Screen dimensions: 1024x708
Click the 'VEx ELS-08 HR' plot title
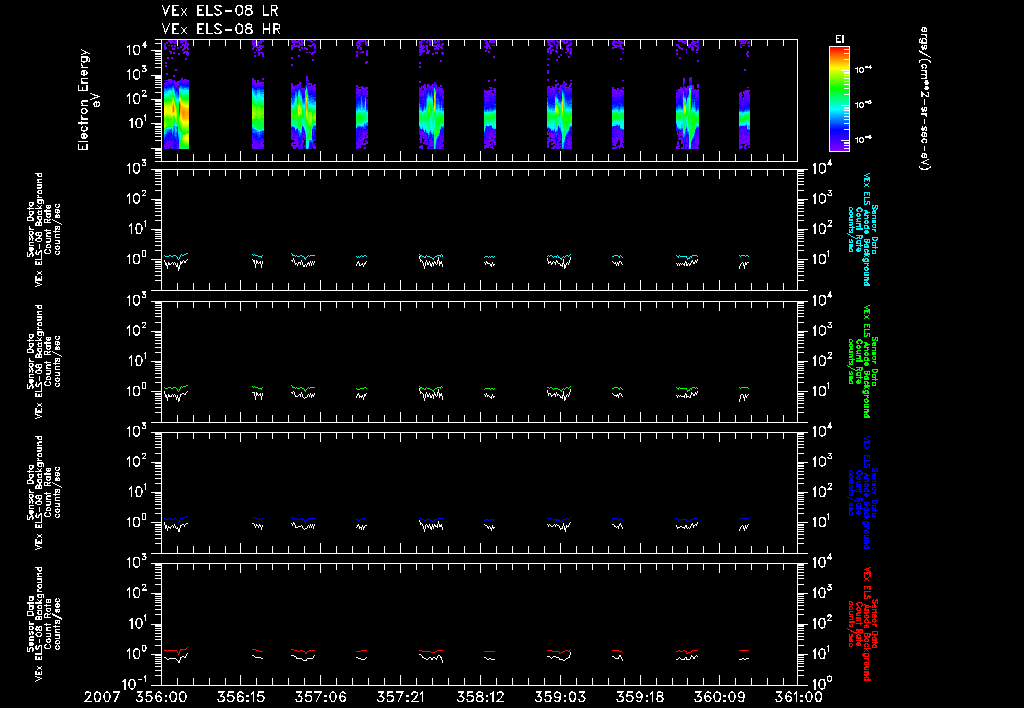221,29
